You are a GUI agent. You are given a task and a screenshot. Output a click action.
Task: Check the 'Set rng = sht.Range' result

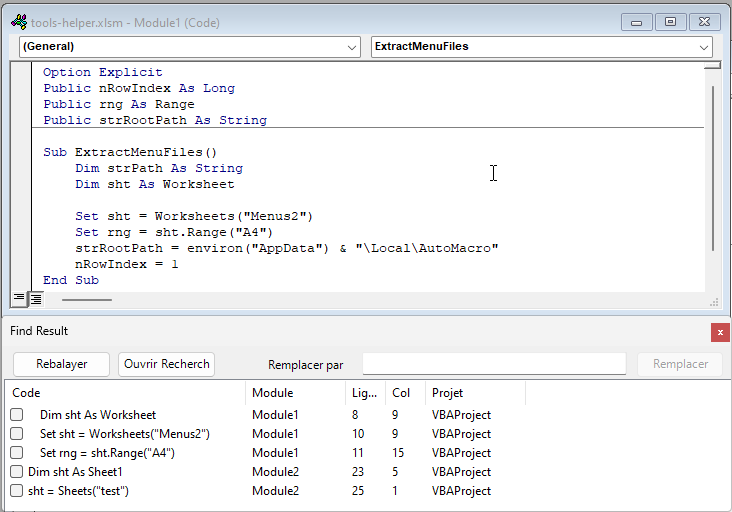pyautogui.click(x=17, y=453)
